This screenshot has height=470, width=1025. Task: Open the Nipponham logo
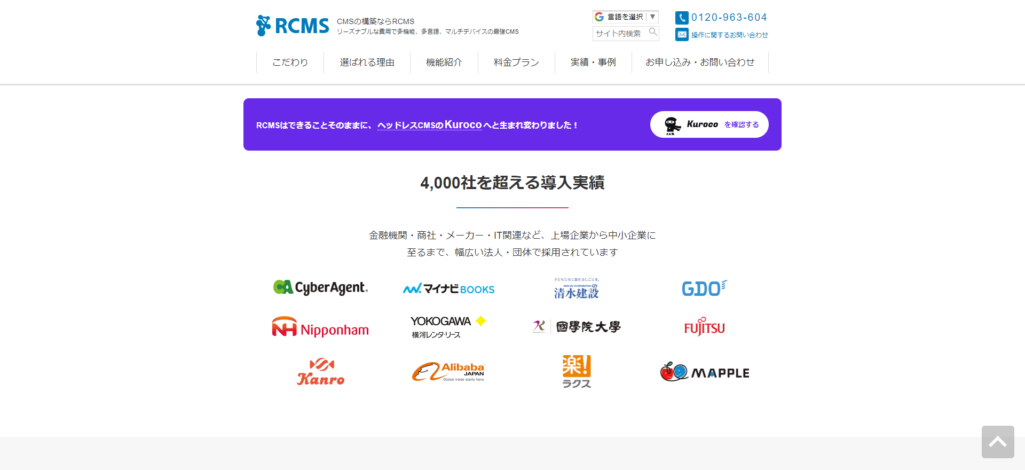(320, 327)
